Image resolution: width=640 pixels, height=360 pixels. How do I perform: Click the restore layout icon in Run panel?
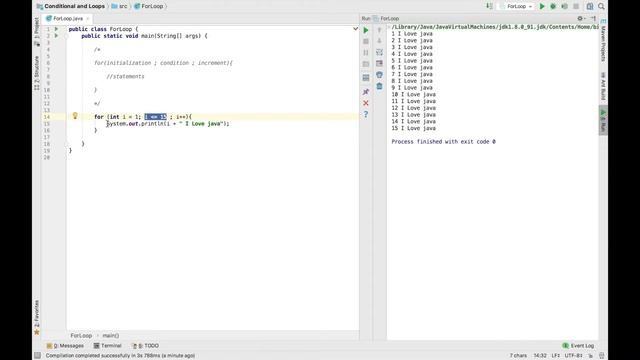366,78
